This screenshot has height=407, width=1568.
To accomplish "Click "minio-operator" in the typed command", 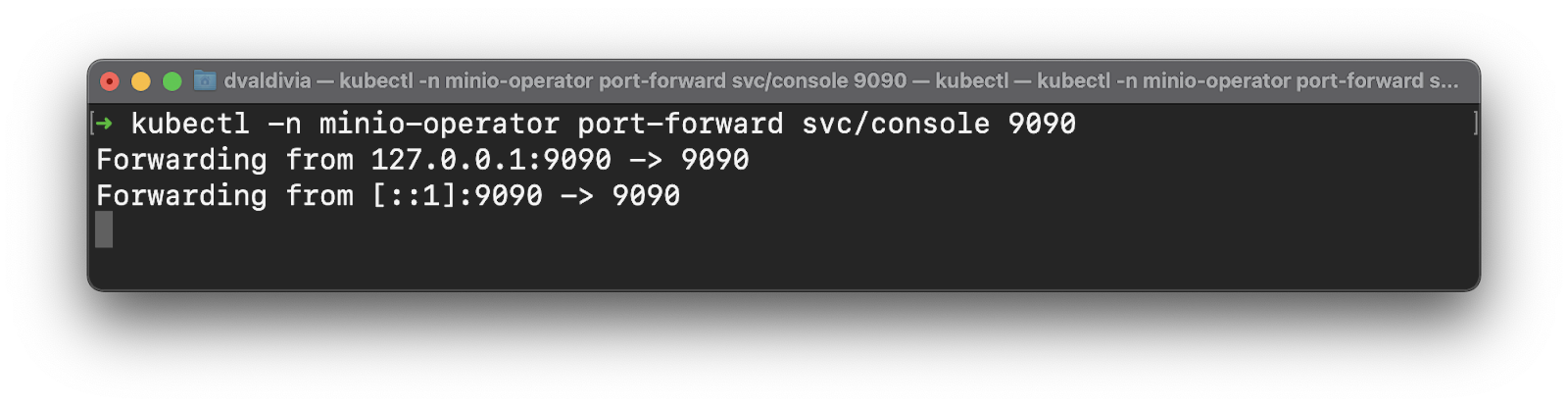I will coord(439,124).
